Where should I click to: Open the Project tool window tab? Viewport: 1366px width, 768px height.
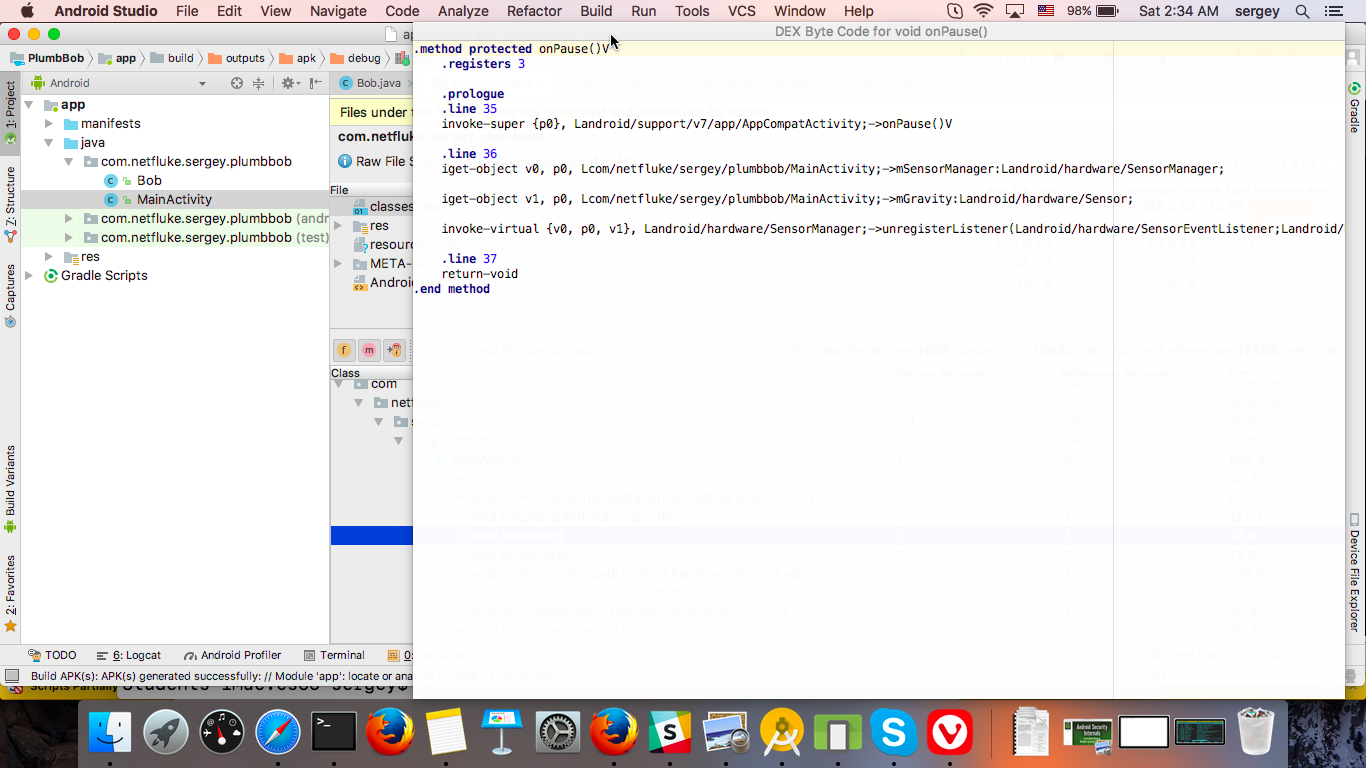click(10, 112)
